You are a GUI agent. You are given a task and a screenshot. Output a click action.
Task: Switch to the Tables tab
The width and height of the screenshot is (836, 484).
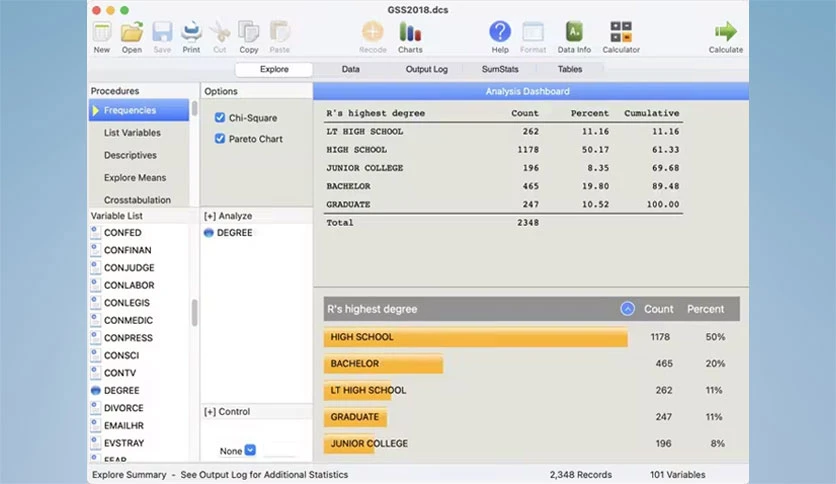[x=570, y=69]
